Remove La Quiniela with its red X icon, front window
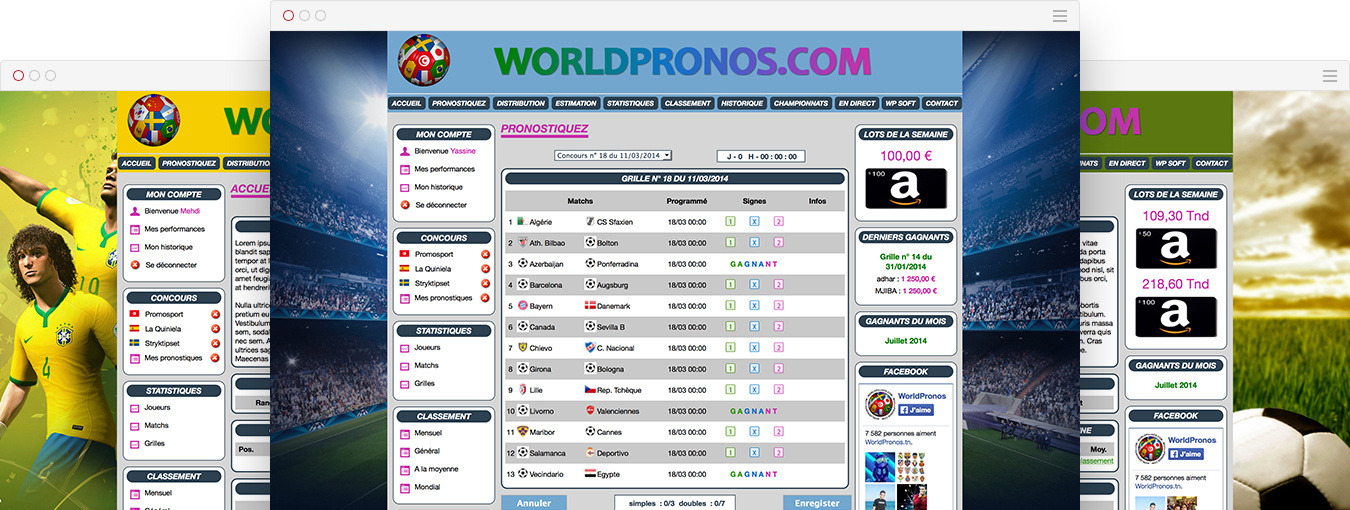1350x510 pixels. 485,269
